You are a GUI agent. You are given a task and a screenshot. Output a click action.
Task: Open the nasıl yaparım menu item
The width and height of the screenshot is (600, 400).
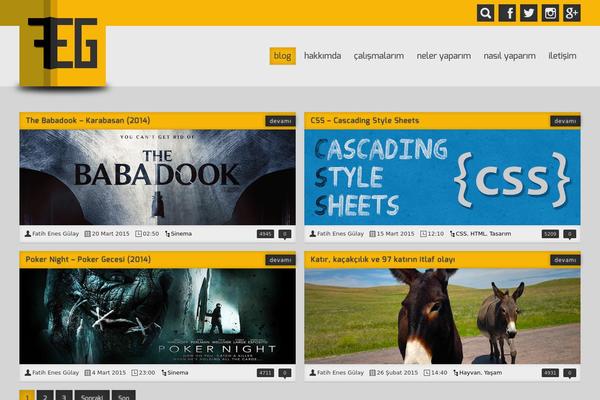point(509,56)
